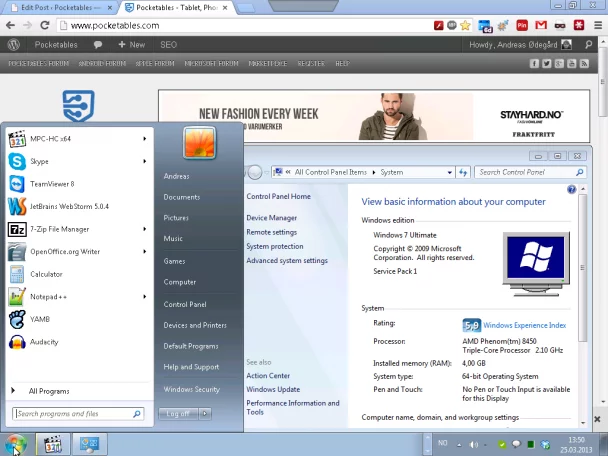608x456 pixels.
Task: Open Device Manager link
Action: pos(271,218)
